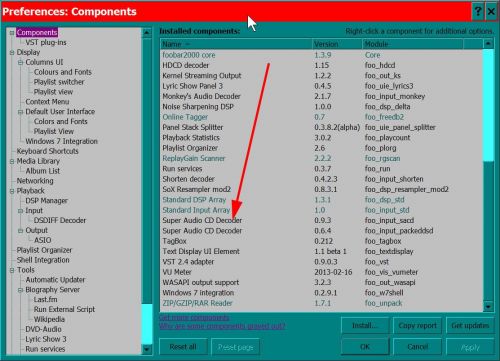This screenshot has width=500, height=361.
Task: Open DVD-Audio settings
Action: click(43, 329)
